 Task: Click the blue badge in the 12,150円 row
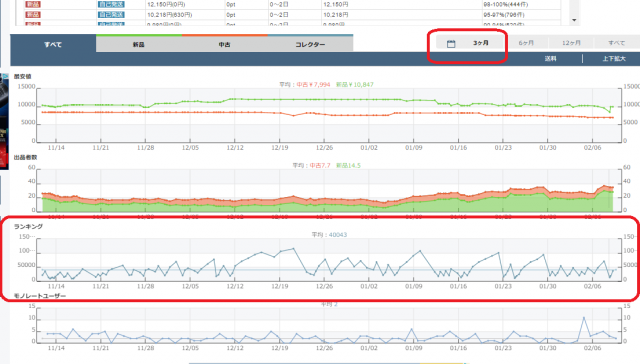[x=111, y=4]
